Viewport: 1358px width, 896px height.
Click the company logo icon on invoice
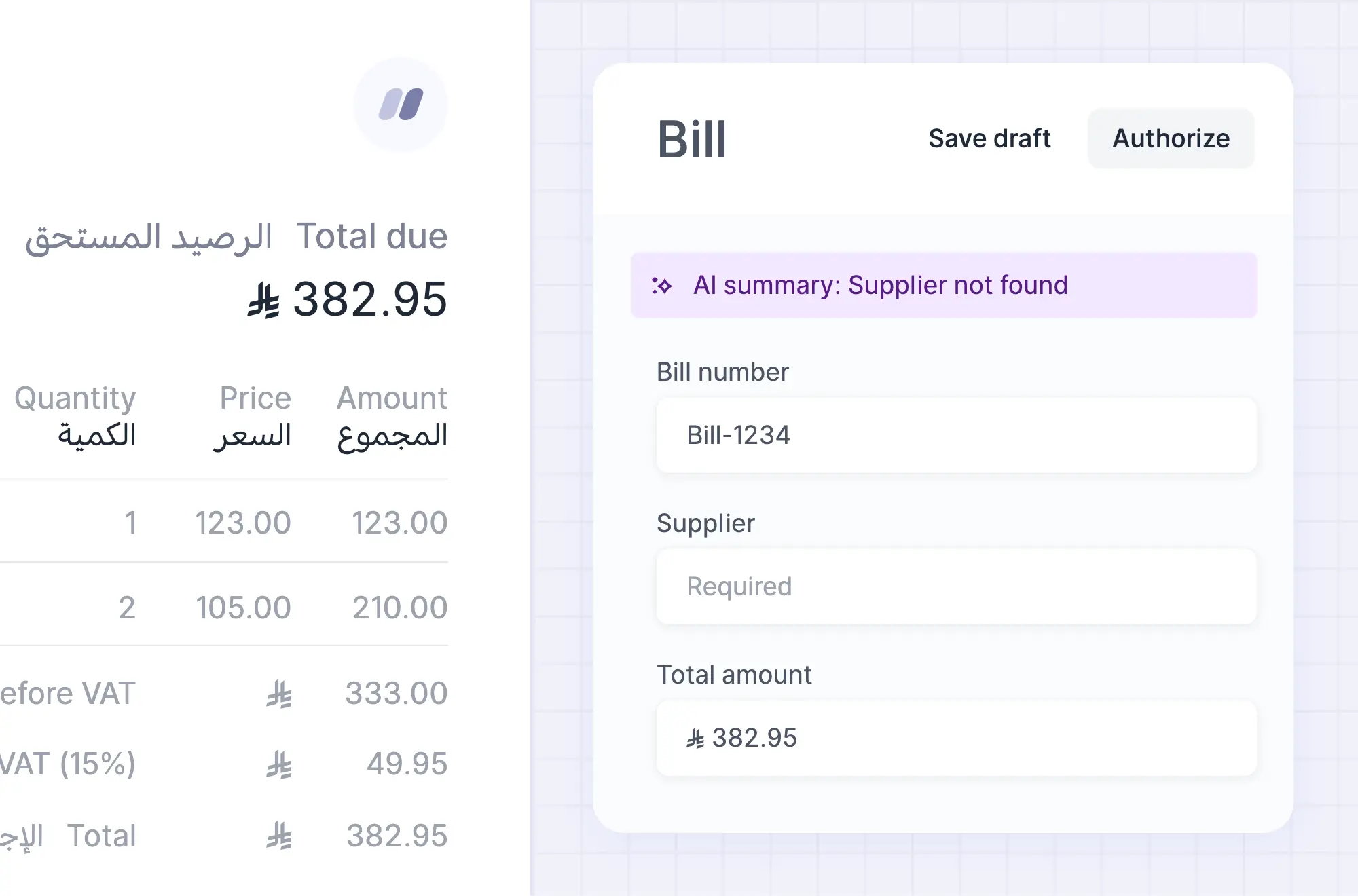point(401,105)
